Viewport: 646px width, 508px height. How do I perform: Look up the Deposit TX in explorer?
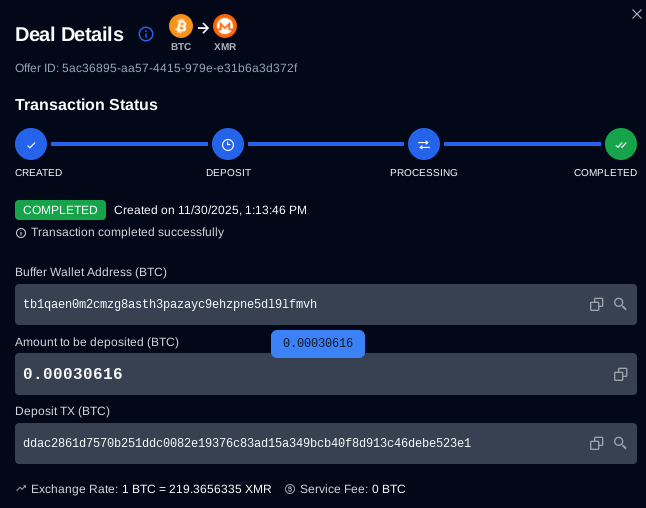[620, 443]
